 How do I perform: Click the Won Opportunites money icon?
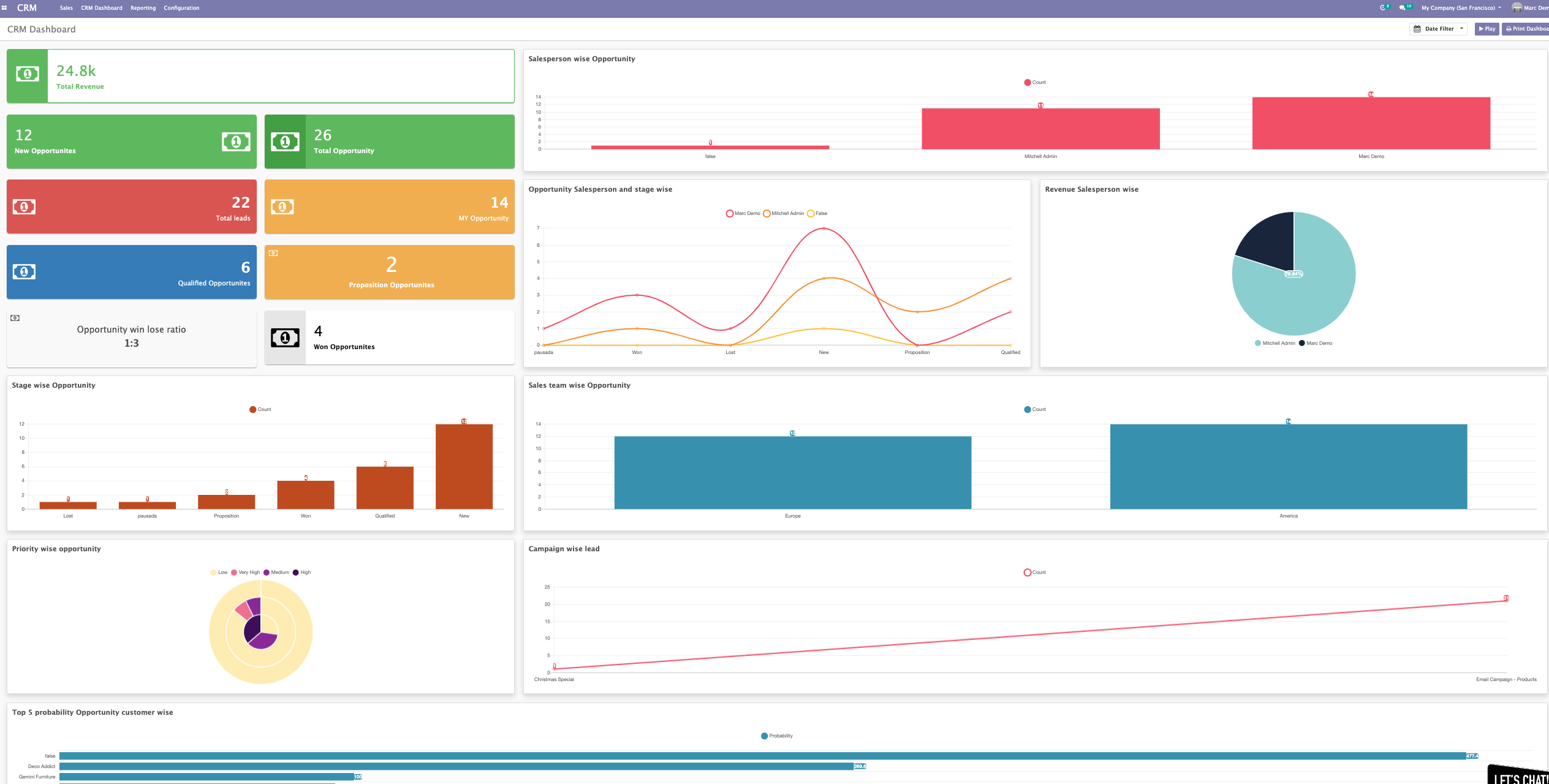285,337
